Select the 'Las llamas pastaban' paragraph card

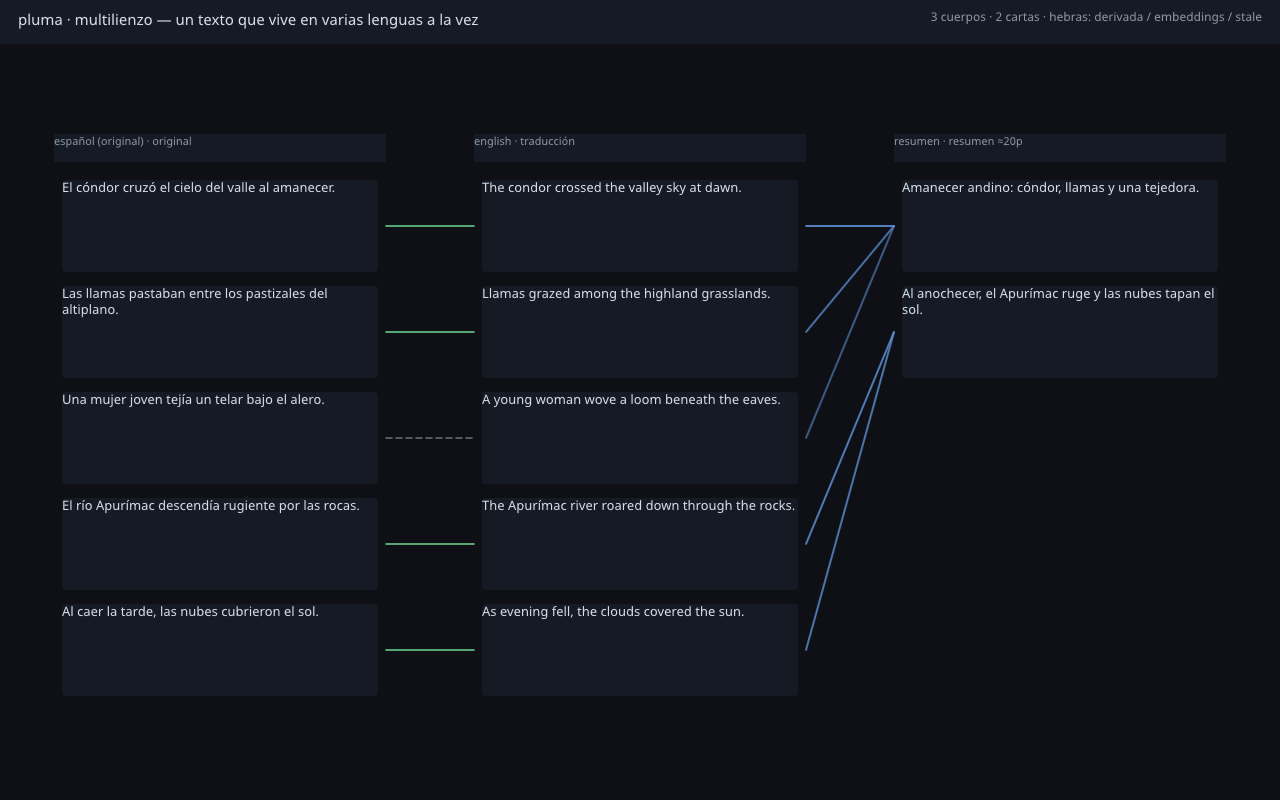220,332
